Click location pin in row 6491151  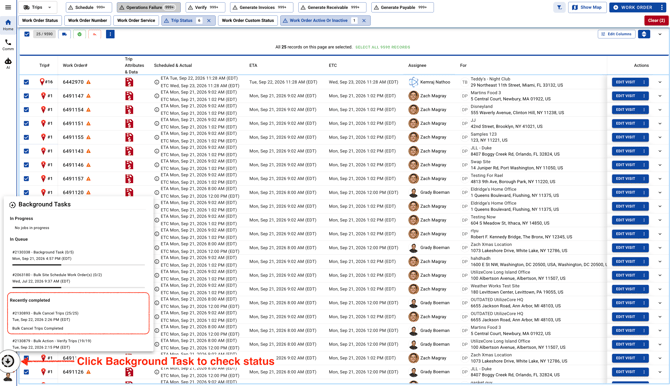pyautogui.click(x=43, y=123)
